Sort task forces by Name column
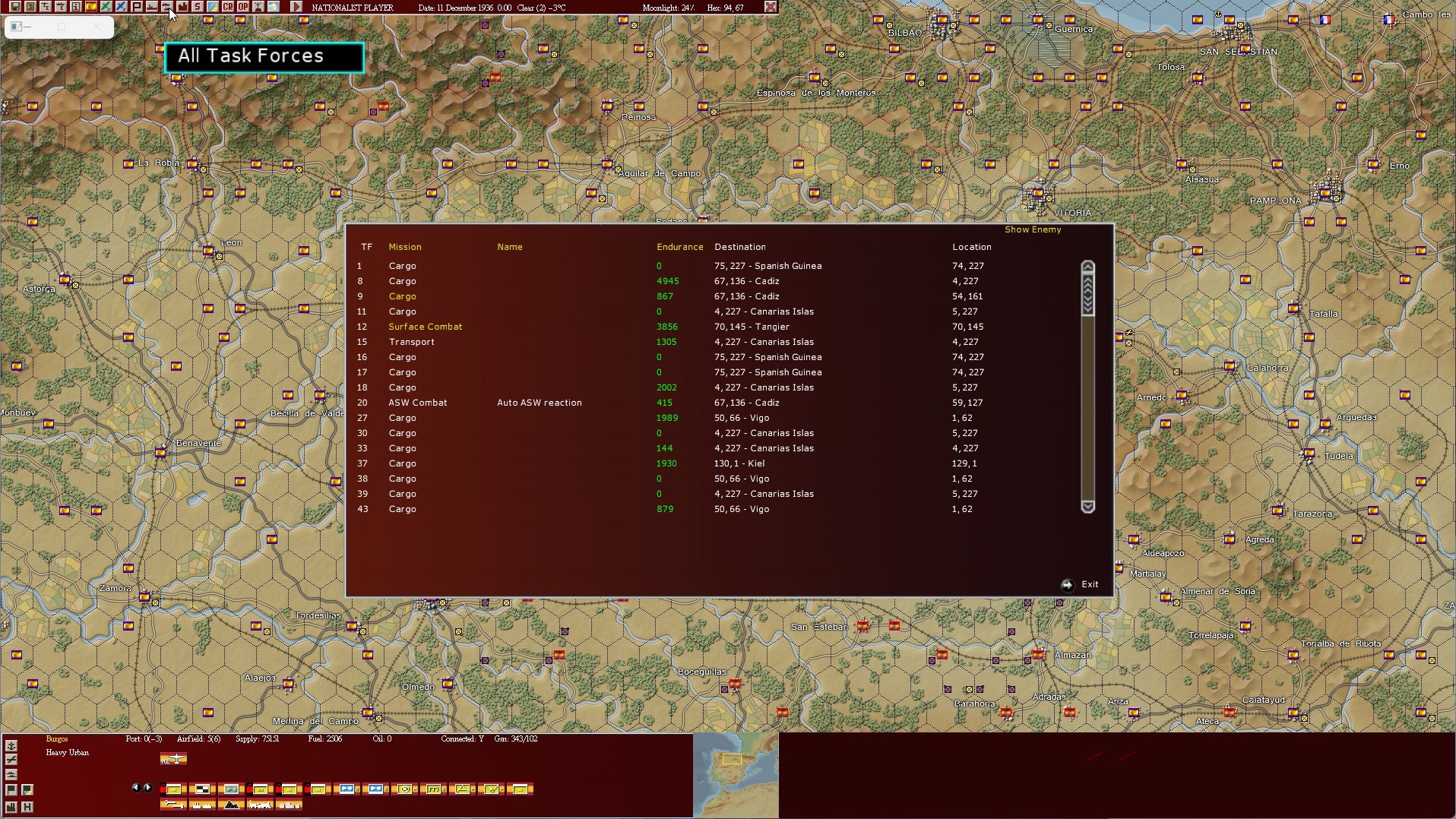The image size is (1456, 819). pos(510,247)
